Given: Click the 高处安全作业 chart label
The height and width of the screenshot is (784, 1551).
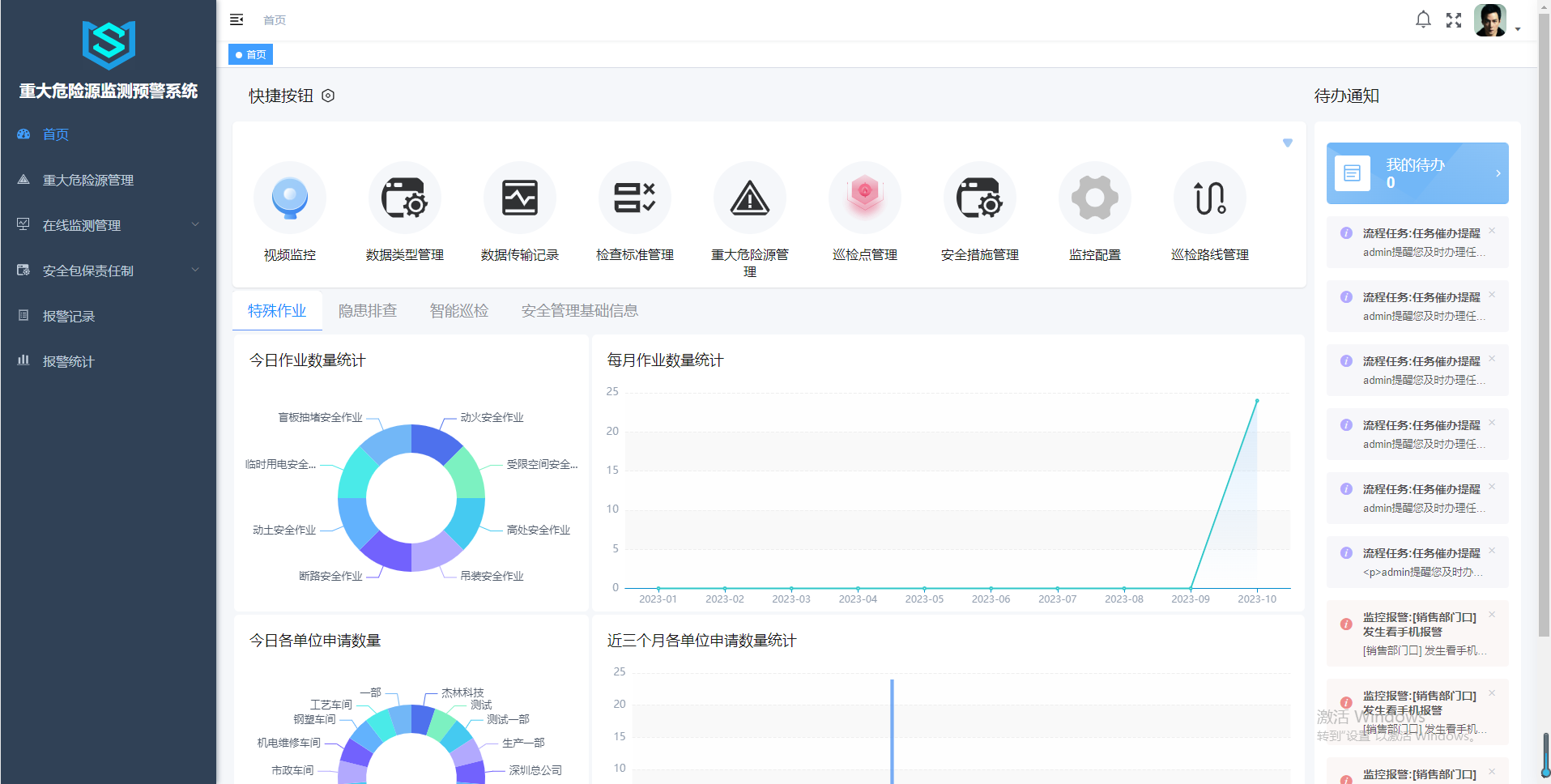Looking at the screenshot, I should pos(539,530).
